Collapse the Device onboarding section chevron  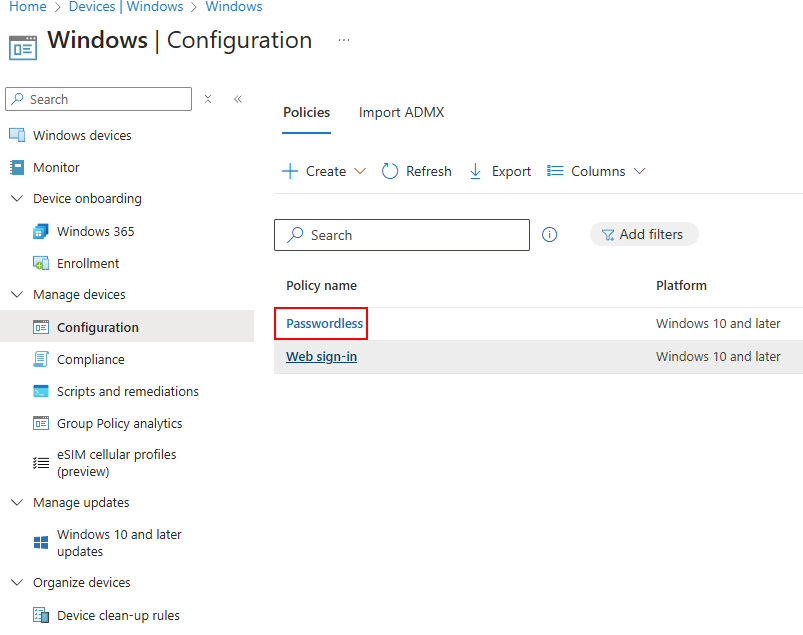pyautogui.click(x=17, y=198)
